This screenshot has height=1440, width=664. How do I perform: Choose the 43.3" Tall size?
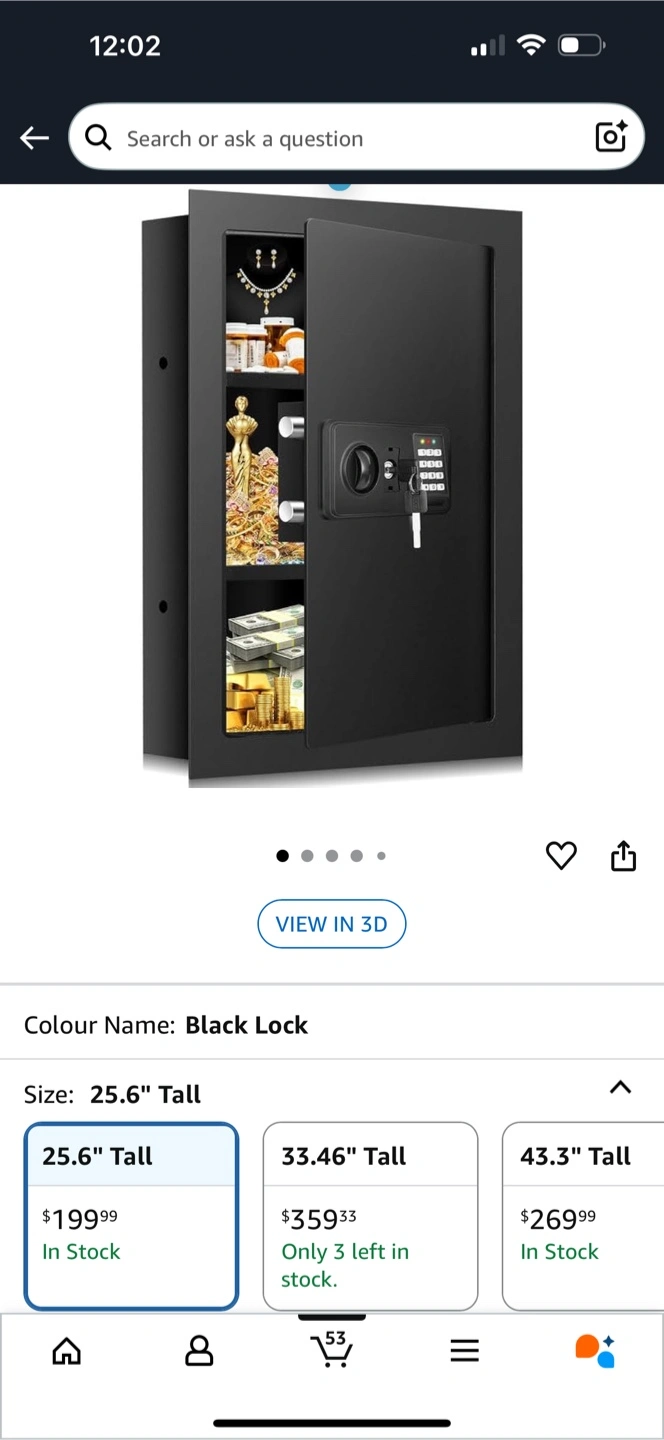click(x=583, y=1216)
